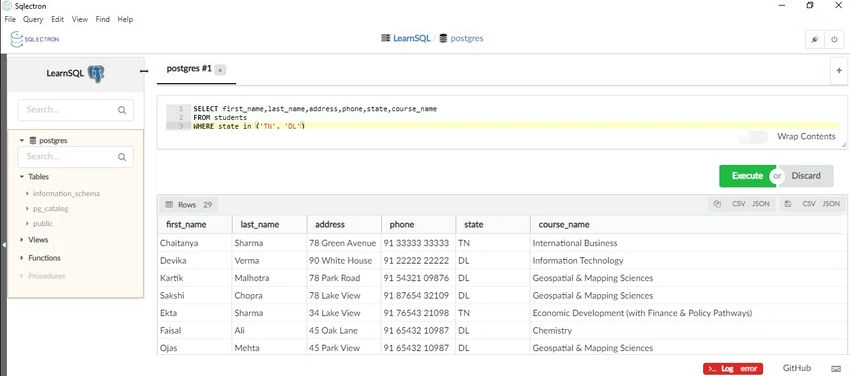Viewport: 850px width, 376px height.
Task: Select the 90 White House address cell
Action: (344, 261)
